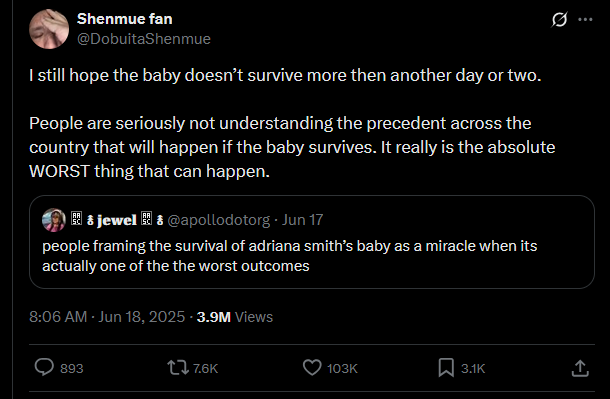Like the post with heart icon

pyautogui.click(x=312, y=368)
